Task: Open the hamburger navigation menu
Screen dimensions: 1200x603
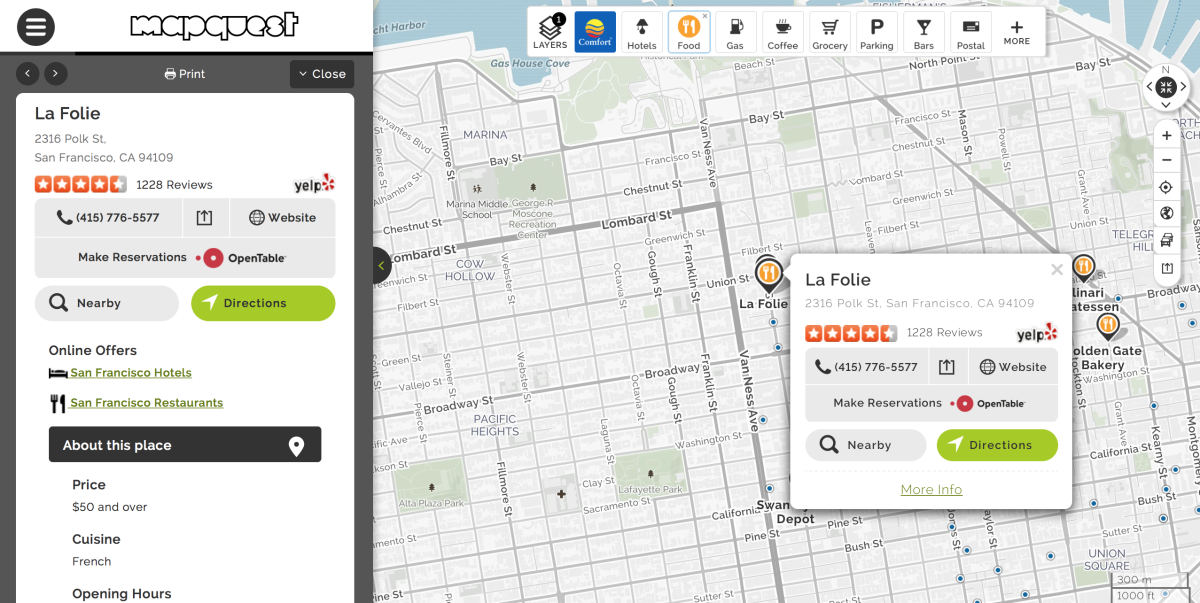Action: coord(35,27)
